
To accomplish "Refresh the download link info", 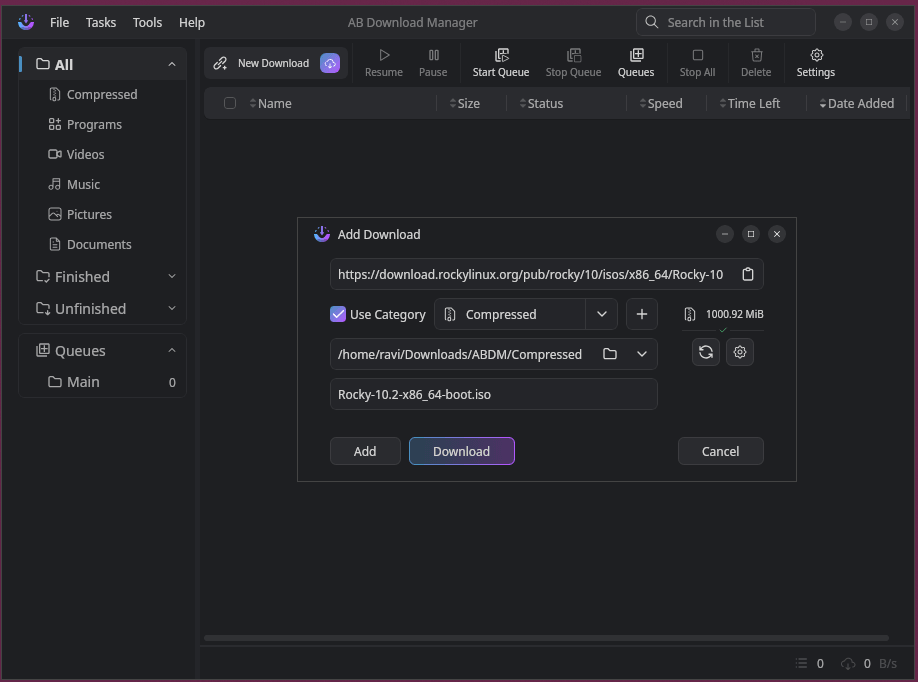I will click(x=705, y=352).
